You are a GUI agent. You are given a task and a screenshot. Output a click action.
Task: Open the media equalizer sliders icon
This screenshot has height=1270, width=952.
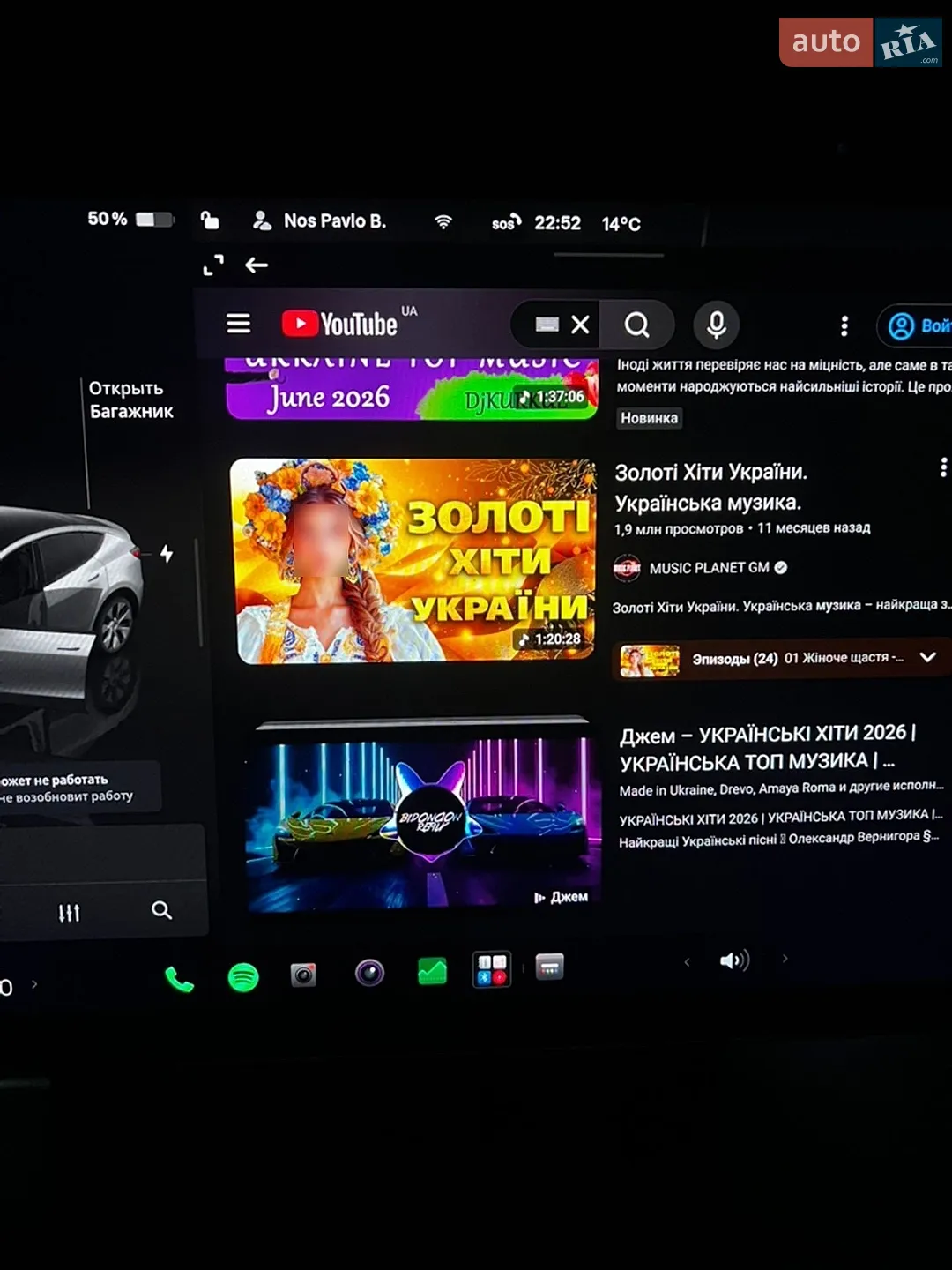(x=69, y=913)
